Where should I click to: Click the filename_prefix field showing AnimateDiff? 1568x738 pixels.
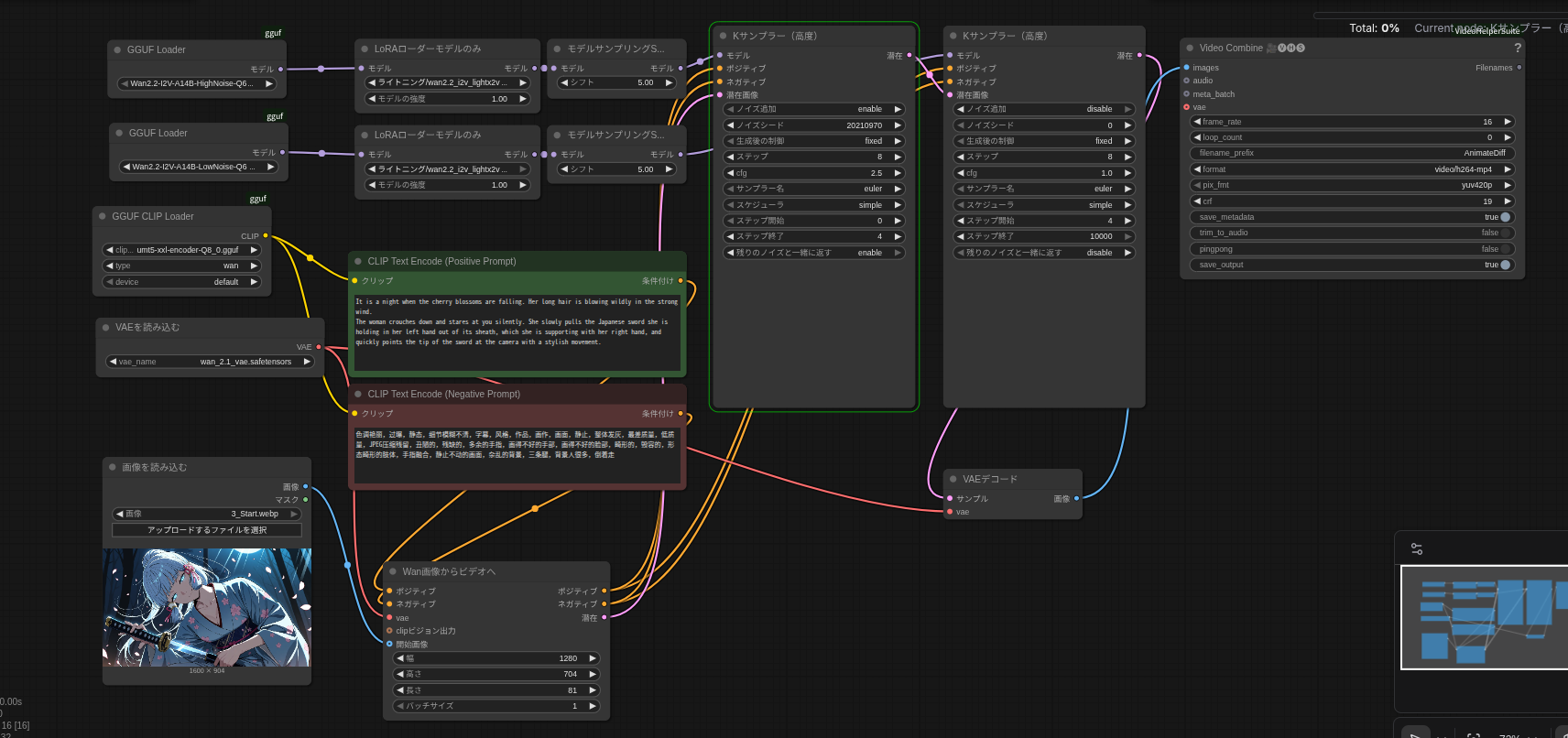1352,153
